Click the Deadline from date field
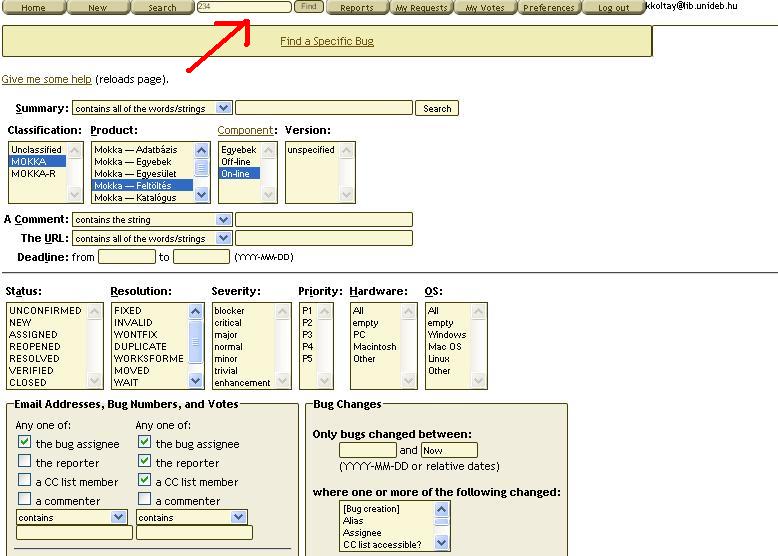778x556 pixels. (126, 257)
